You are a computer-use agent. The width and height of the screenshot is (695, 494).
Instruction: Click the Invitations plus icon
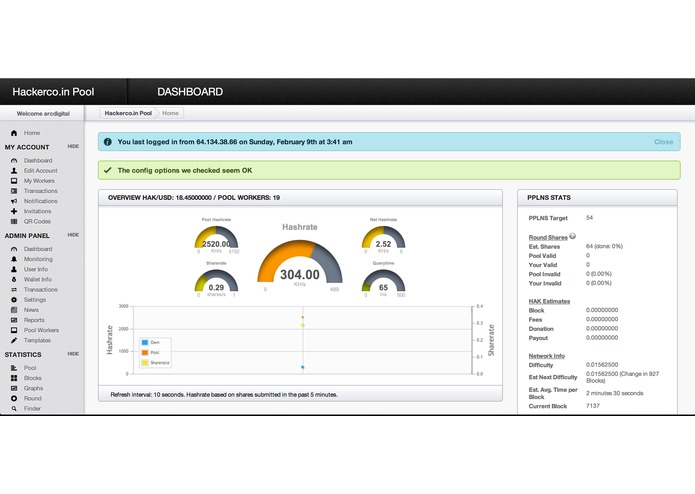pyautogui.click(x=14, y=211)
